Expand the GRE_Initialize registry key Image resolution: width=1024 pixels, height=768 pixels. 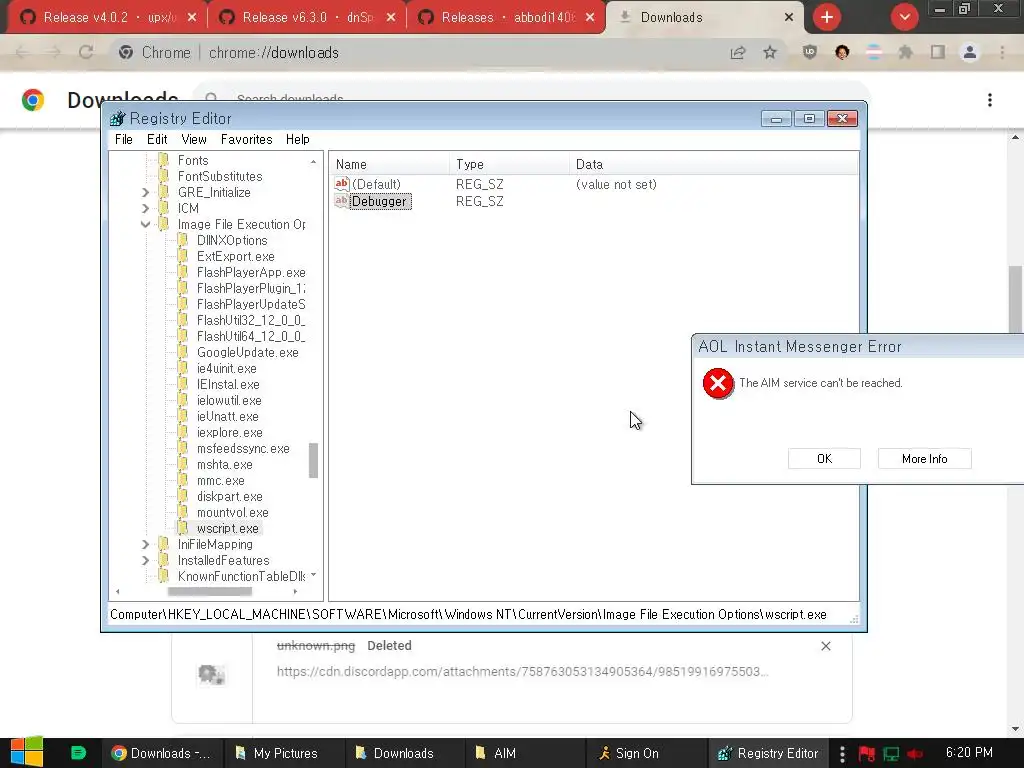pyautogui.click(x=146, y=193)
